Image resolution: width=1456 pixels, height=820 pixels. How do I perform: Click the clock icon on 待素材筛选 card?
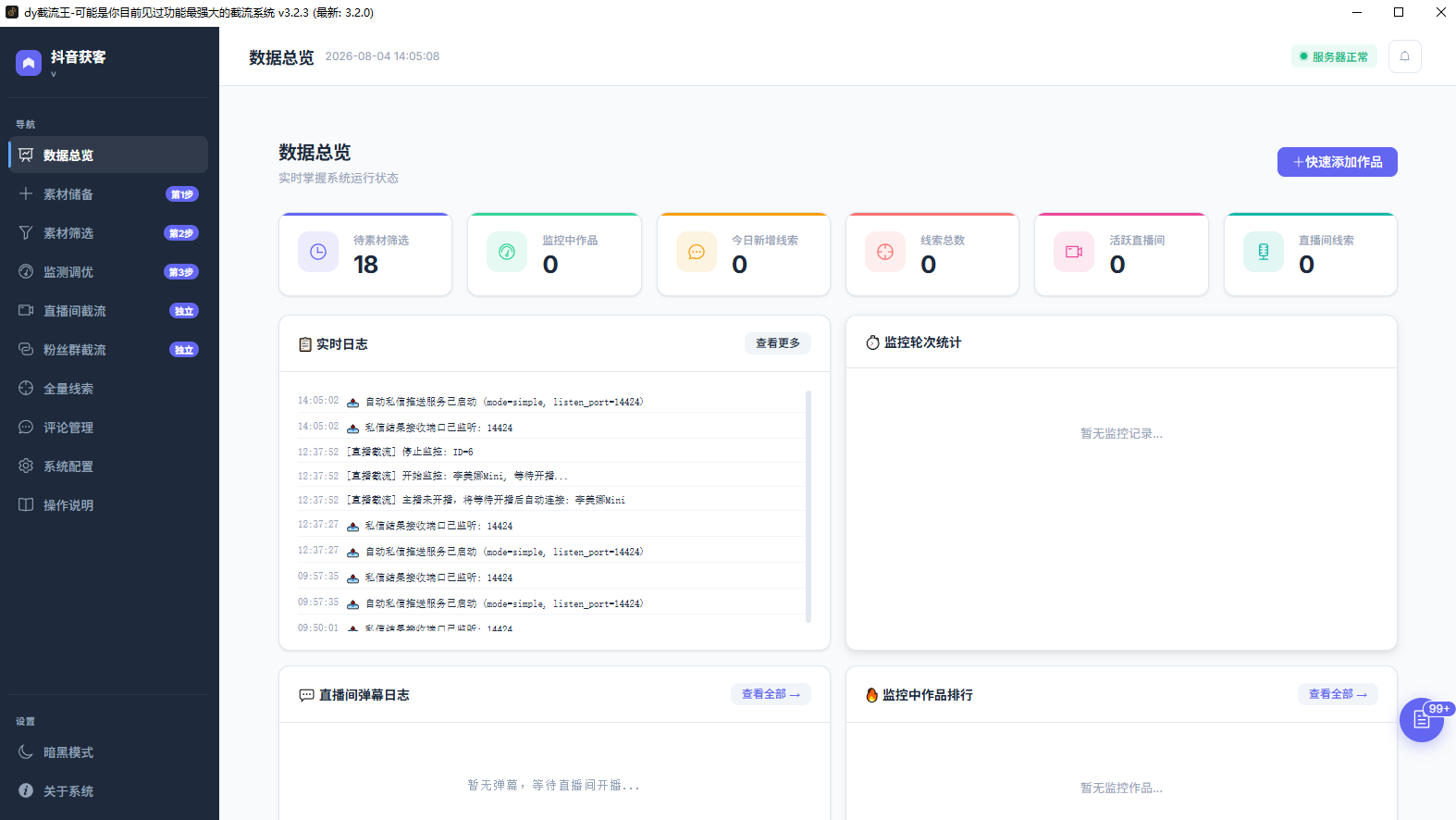[x=318, y=252]
